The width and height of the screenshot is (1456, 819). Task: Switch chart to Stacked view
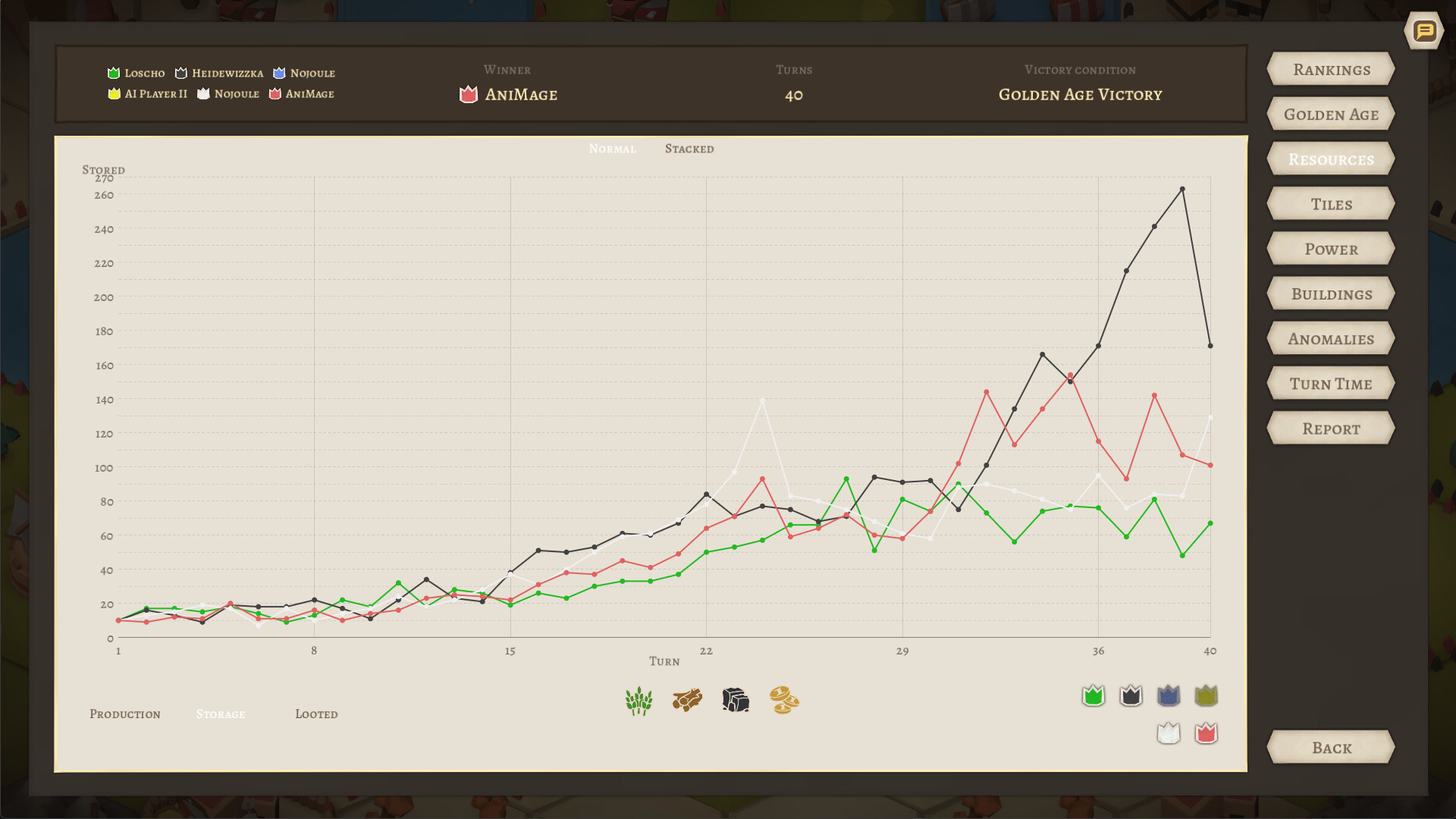(x=689, y=149)
